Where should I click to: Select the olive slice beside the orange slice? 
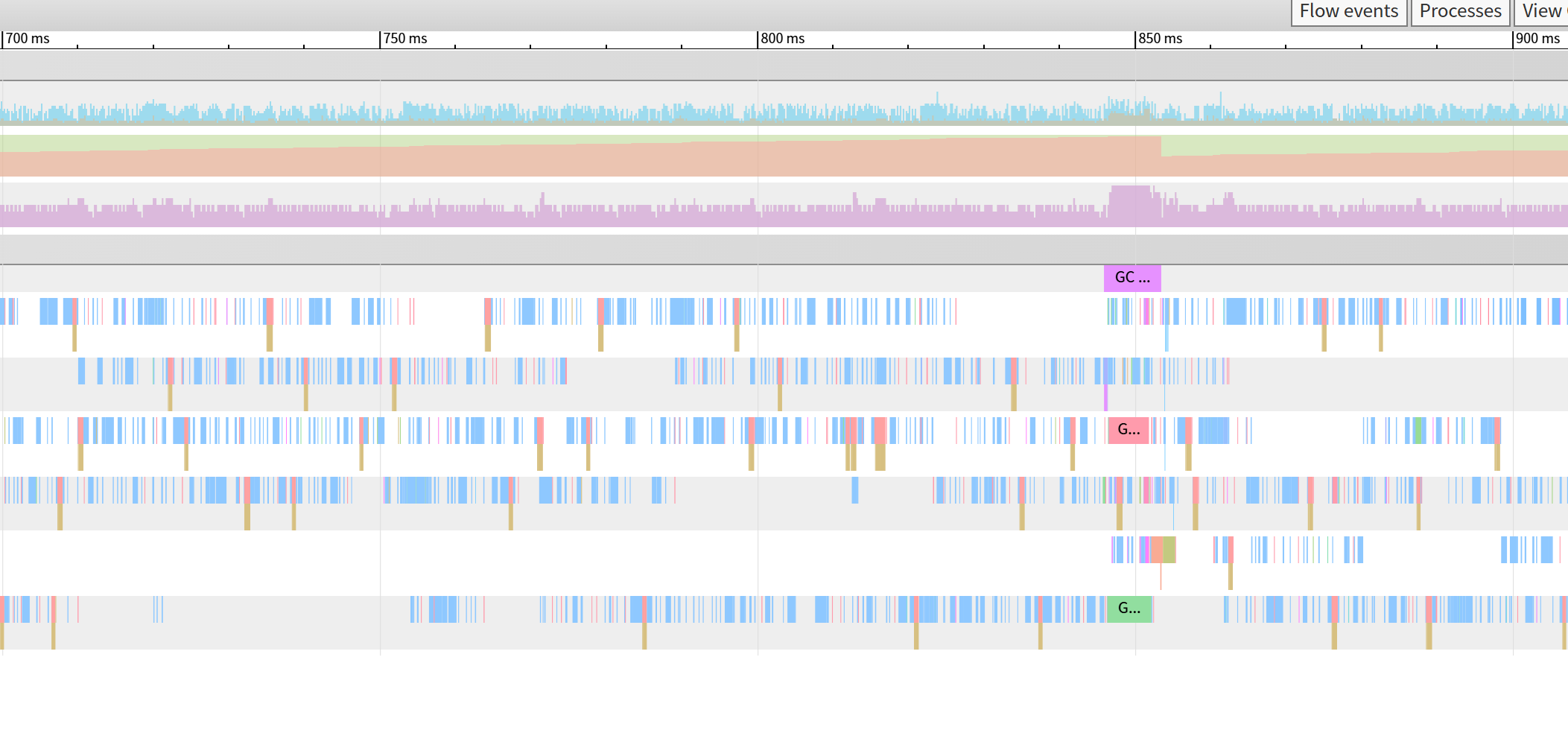(x=1169, y=550)
